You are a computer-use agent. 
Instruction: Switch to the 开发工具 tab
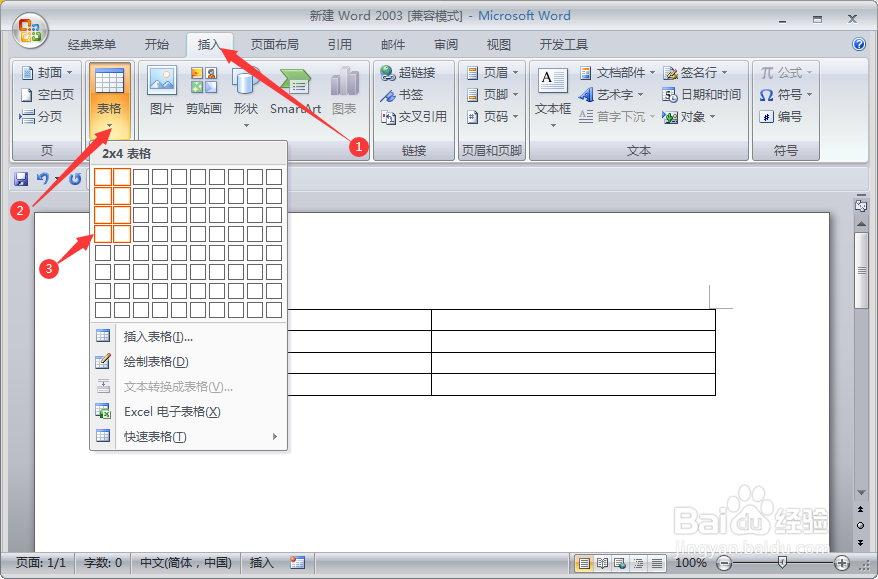[x=564, y=45]
